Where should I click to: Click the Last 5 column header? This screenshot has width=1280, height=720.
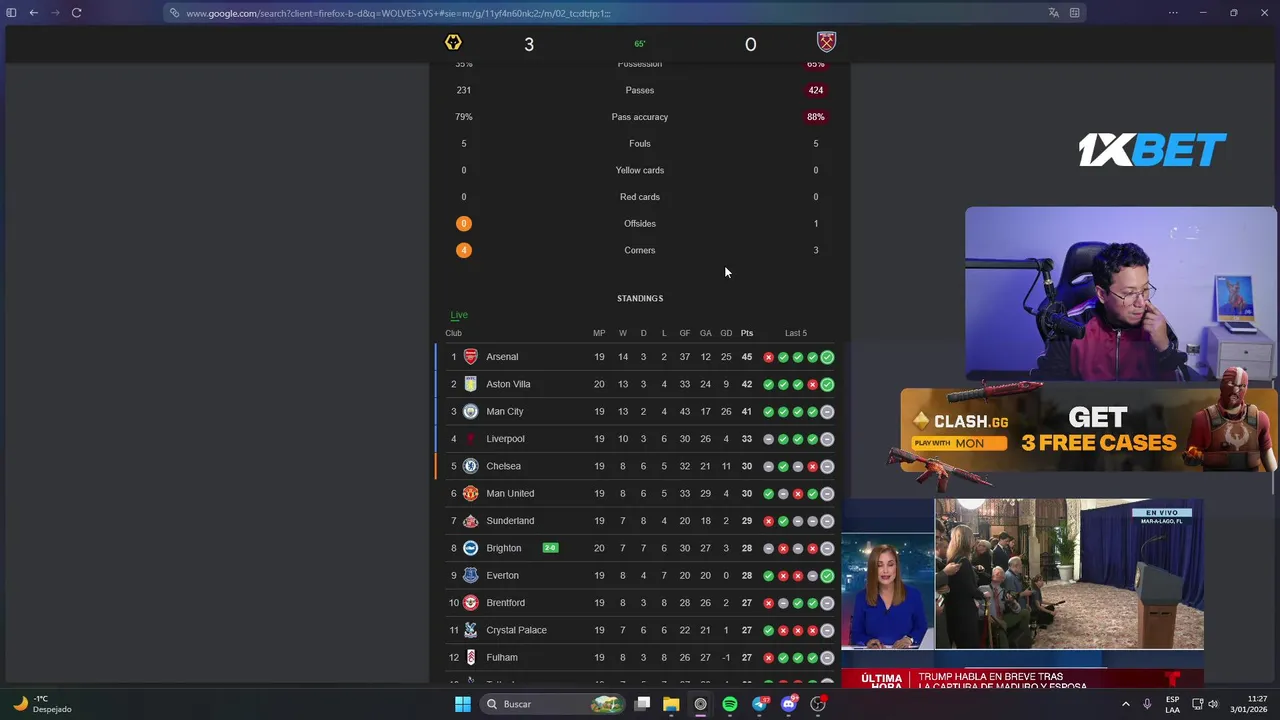[x=796, y=333]
